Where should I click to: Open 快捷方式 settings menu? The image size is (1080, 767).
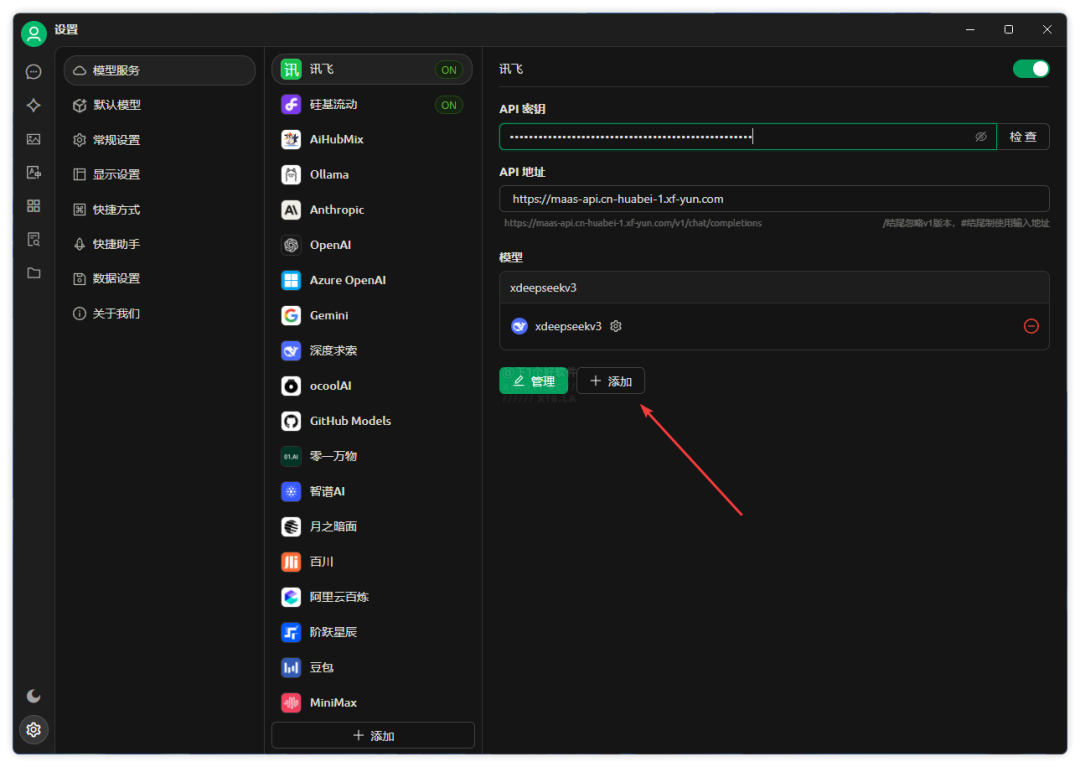point(160,209)
